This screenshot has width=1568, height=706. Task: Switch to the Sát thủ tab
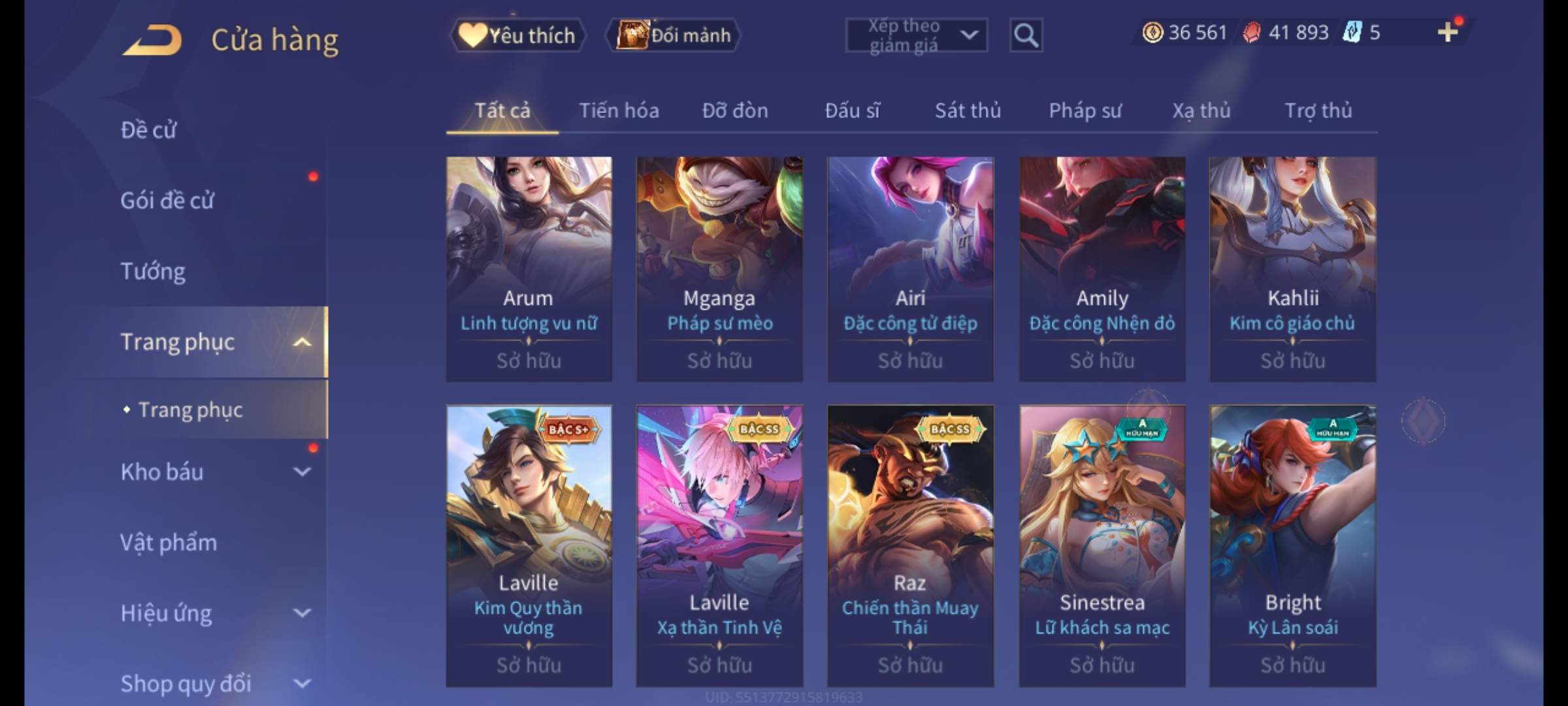point(968,110)
